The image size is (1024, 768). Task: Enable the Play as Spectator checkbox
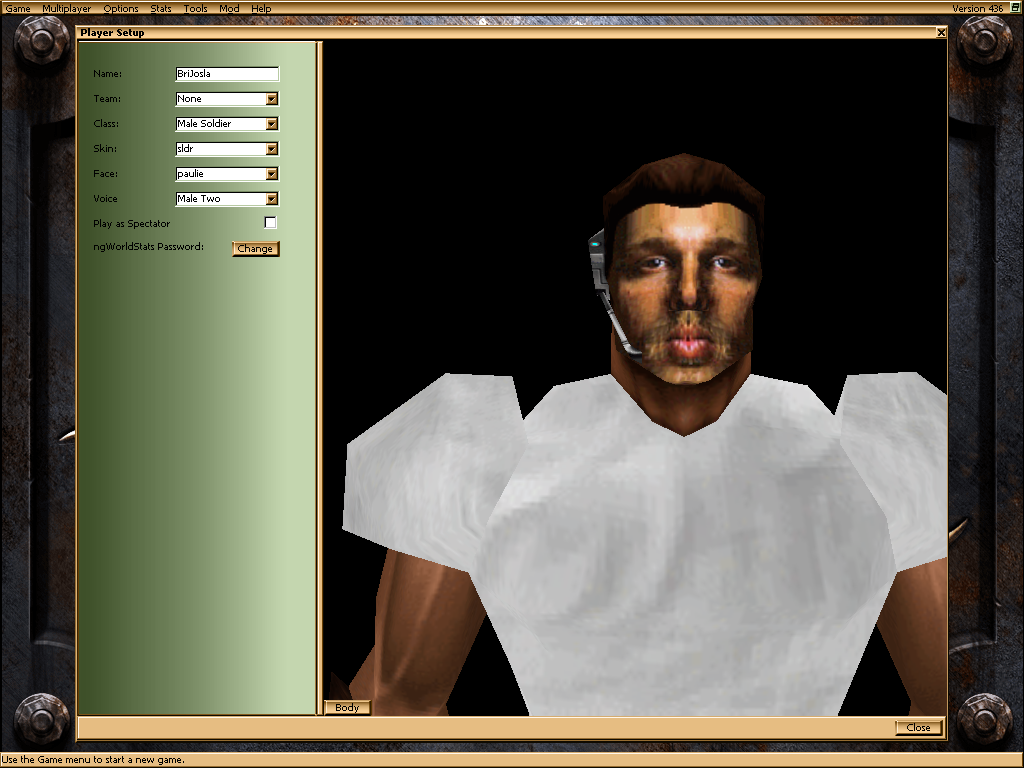pos(270,223)
